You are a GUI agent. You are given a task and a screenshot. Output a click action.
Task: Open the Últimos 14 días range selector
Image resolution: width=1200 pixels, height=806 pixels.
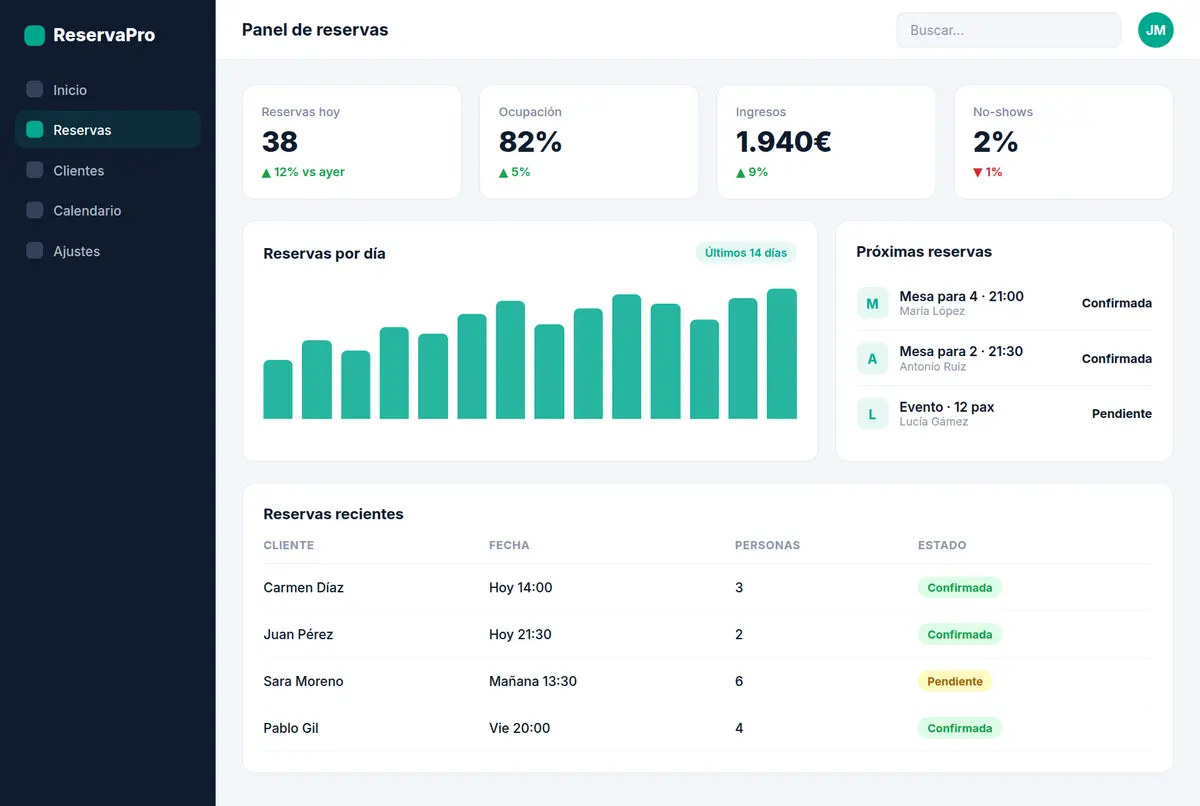click(x=746, y=253)
